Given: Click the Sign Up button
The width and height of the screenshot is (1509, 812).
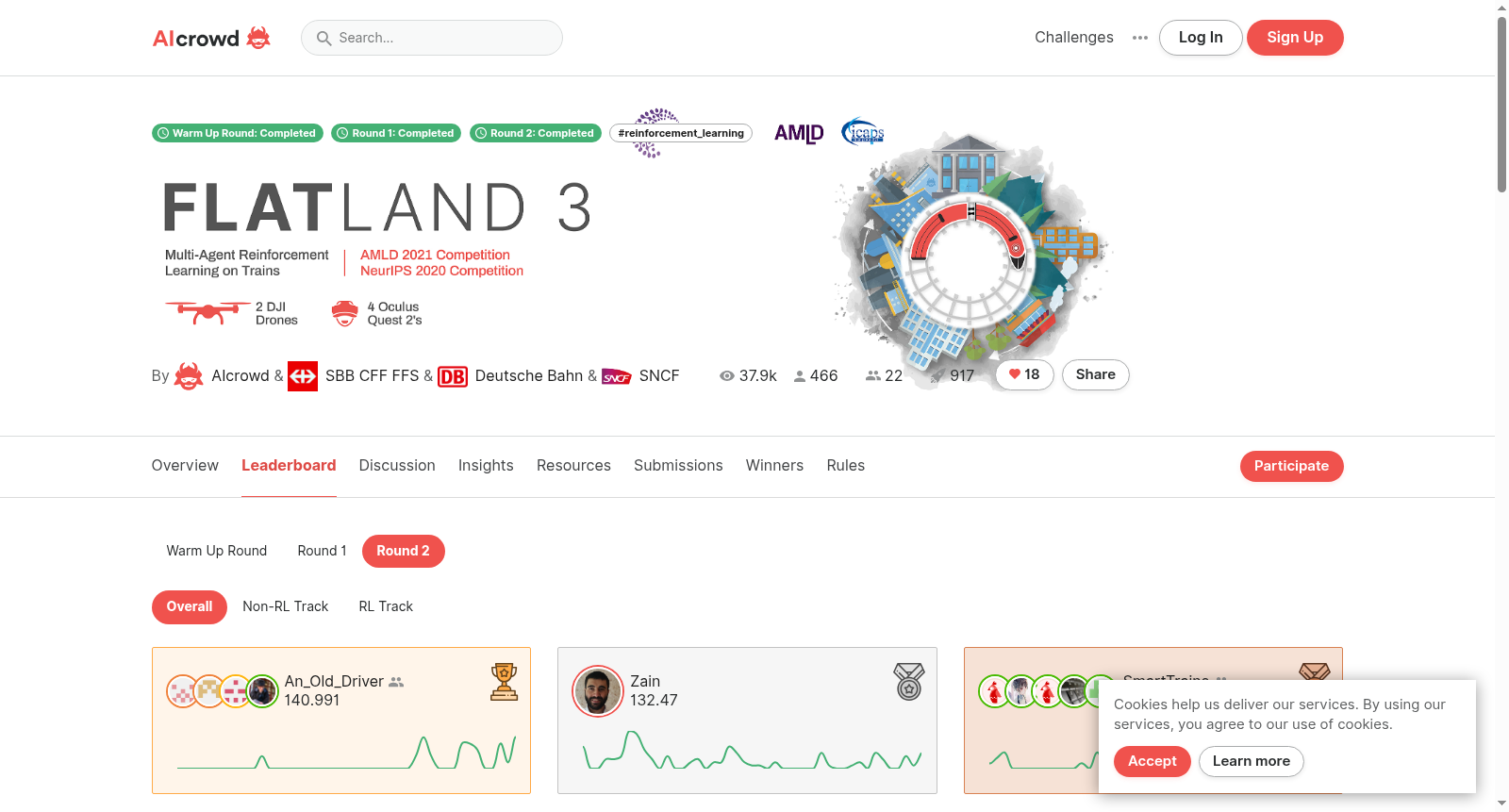Looking at the screenshot, I should pos(1295,38).
